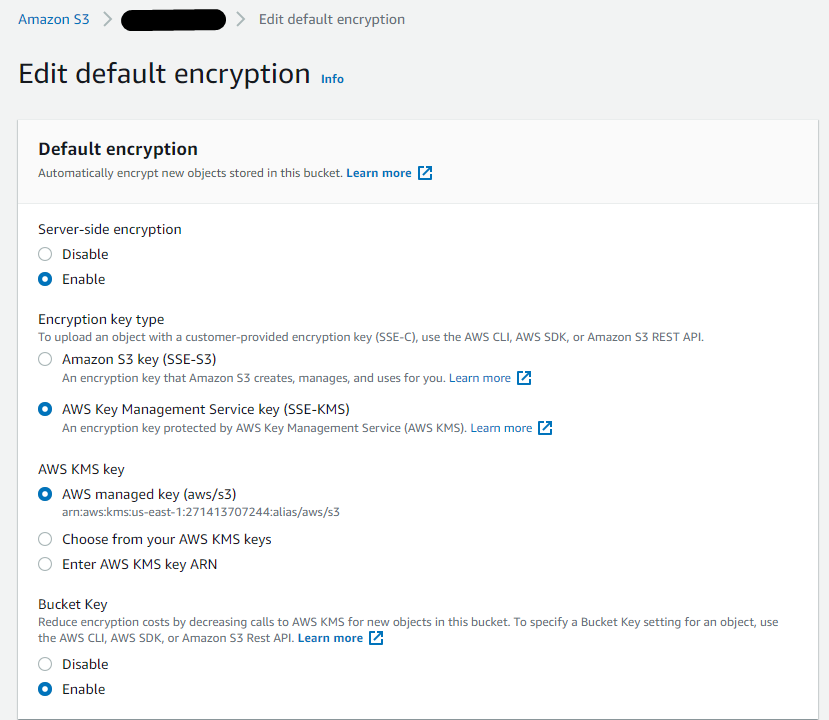Click external link icon beside Default encryption Learn more
The width and height of the screenshot is (829, 720).
point(425,173)
